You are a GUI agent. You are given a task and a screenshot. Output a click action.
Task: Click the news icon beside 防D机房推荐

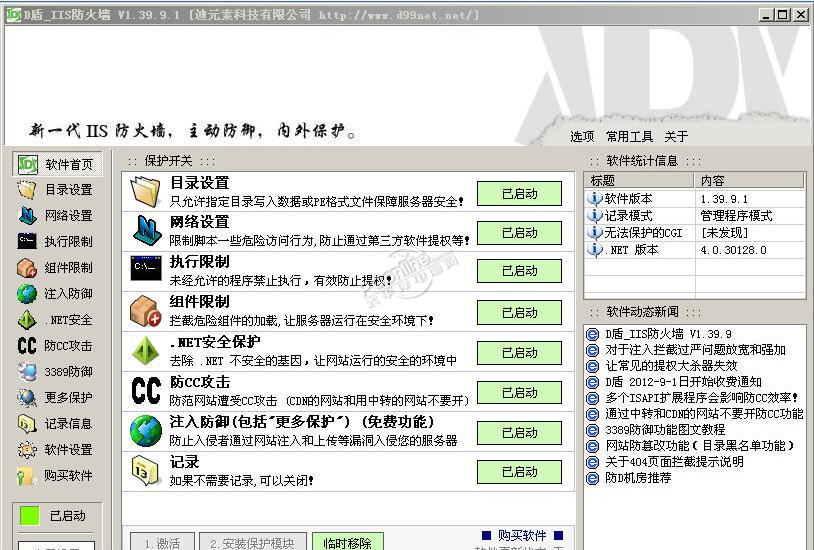592,478
